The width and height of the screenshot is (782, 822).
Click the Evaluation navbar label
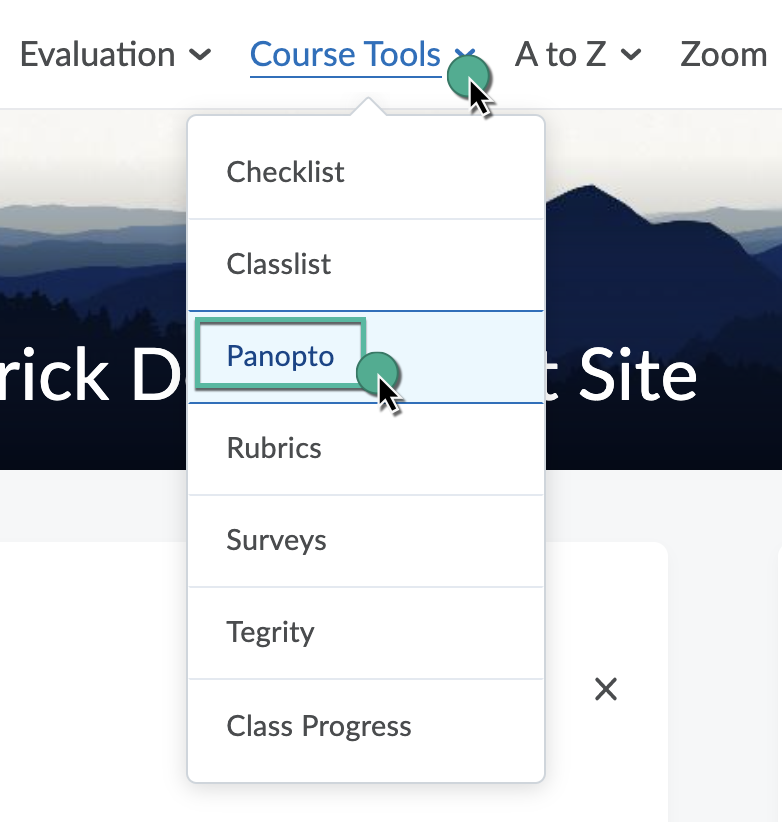[x=97, y=54]
